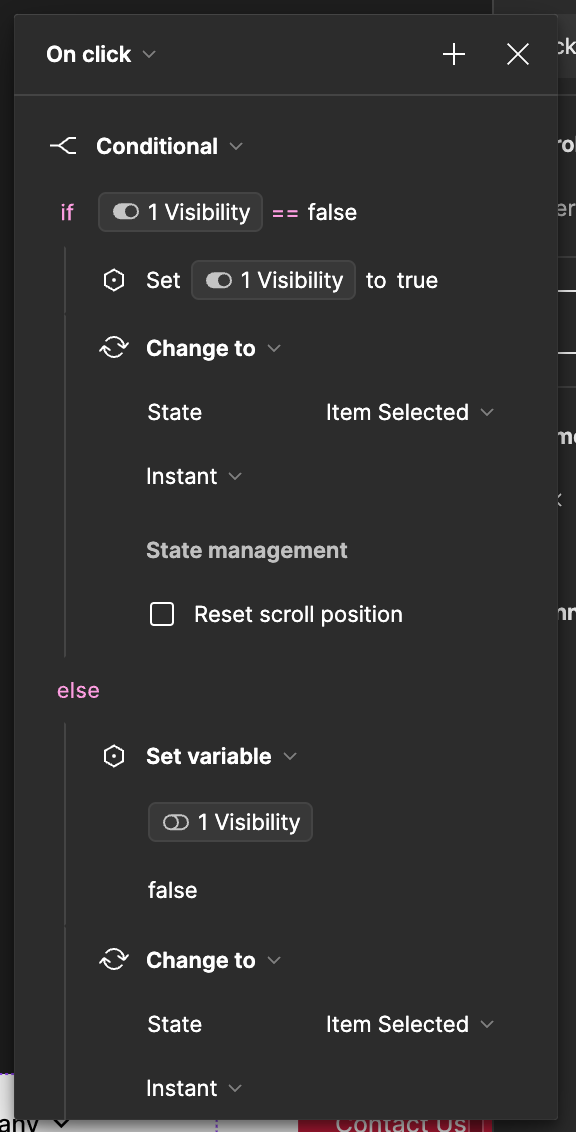Screen dimensions: 576x1132
Task: Click the 1 Visibility chip in Set row
Action: pos(274,280)
